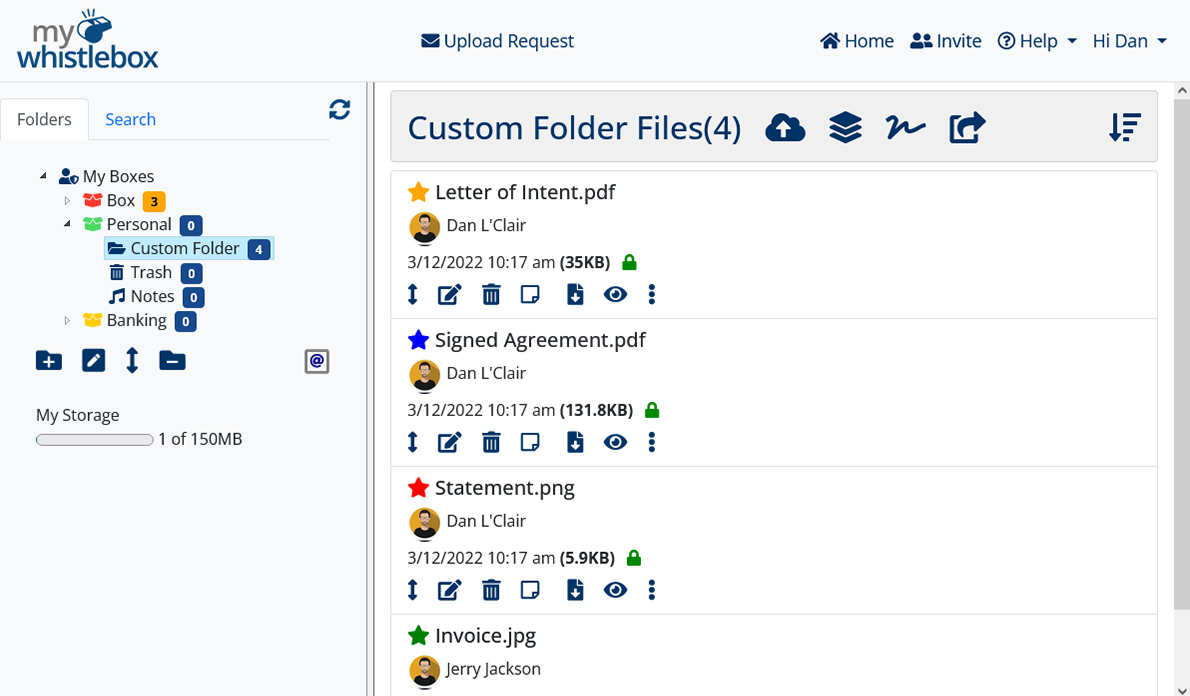Open the Help dropdown menu
Image resolution: width=1190 pixels, height=696 pixels.
[1037, 41]
